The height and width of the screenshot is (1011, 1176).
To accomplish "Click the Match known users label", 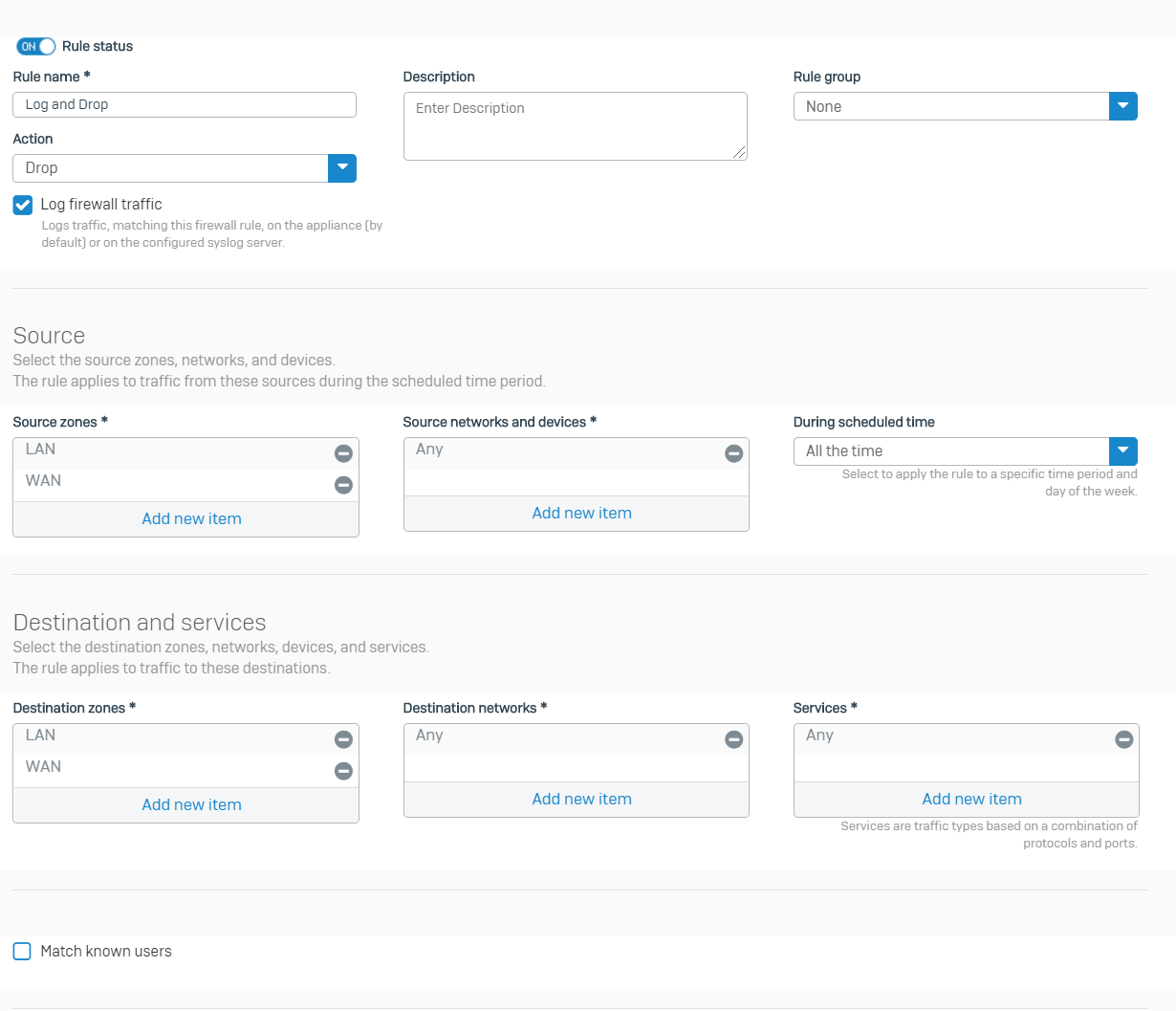I will click(106, 952).
